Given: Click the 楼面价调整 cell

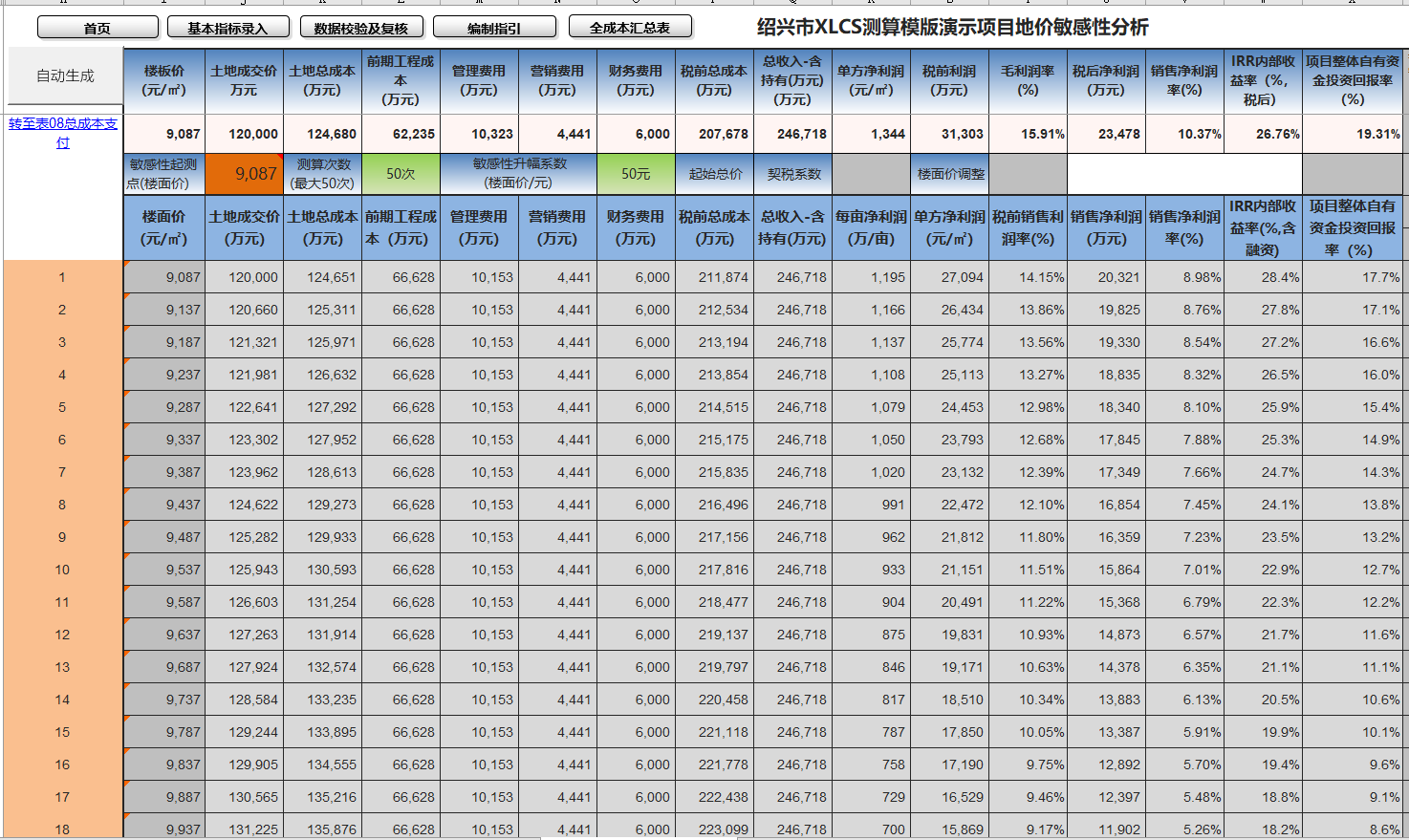Looking at the screenshot, I should click(x=950, y=174).
